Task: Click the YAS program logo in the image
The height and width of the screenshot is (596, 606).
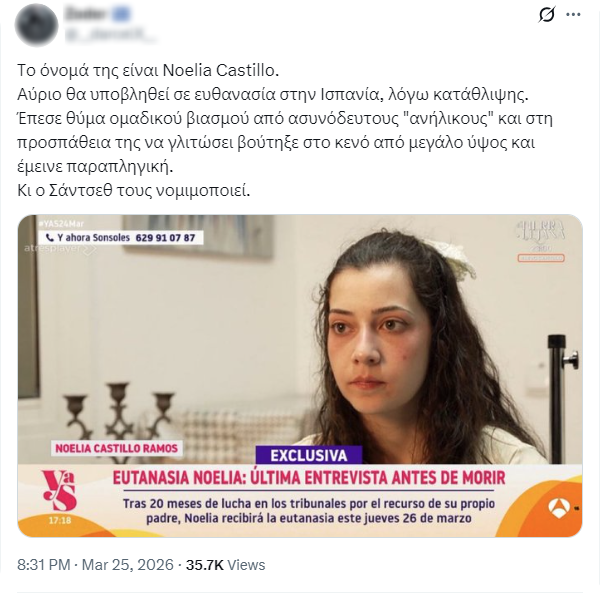Action: tap(59, 490)
